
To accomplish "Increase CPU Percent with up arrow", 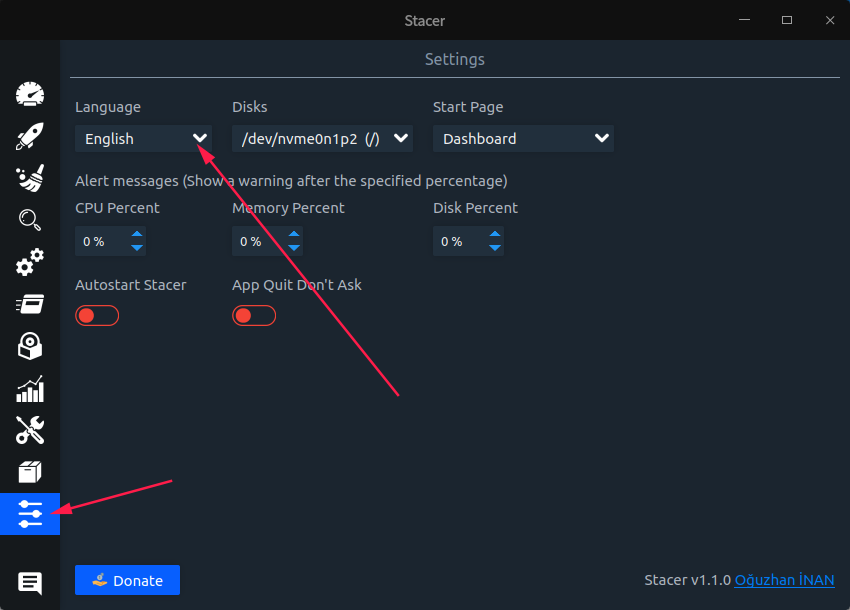I will coord(137,234).
